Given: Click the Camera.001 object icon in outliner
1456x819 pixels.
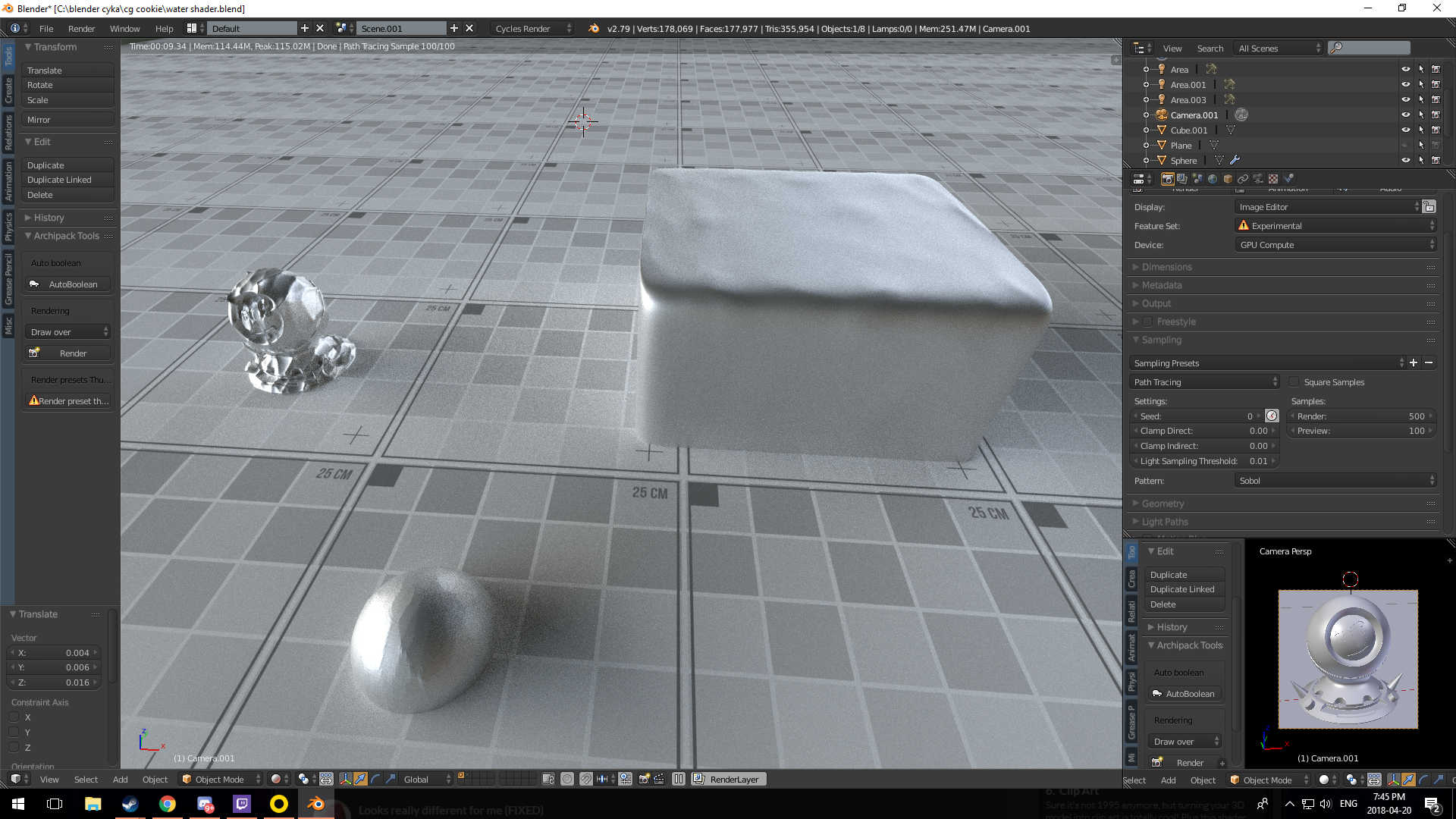Looking at the screenshot, I should point(1161,115).
